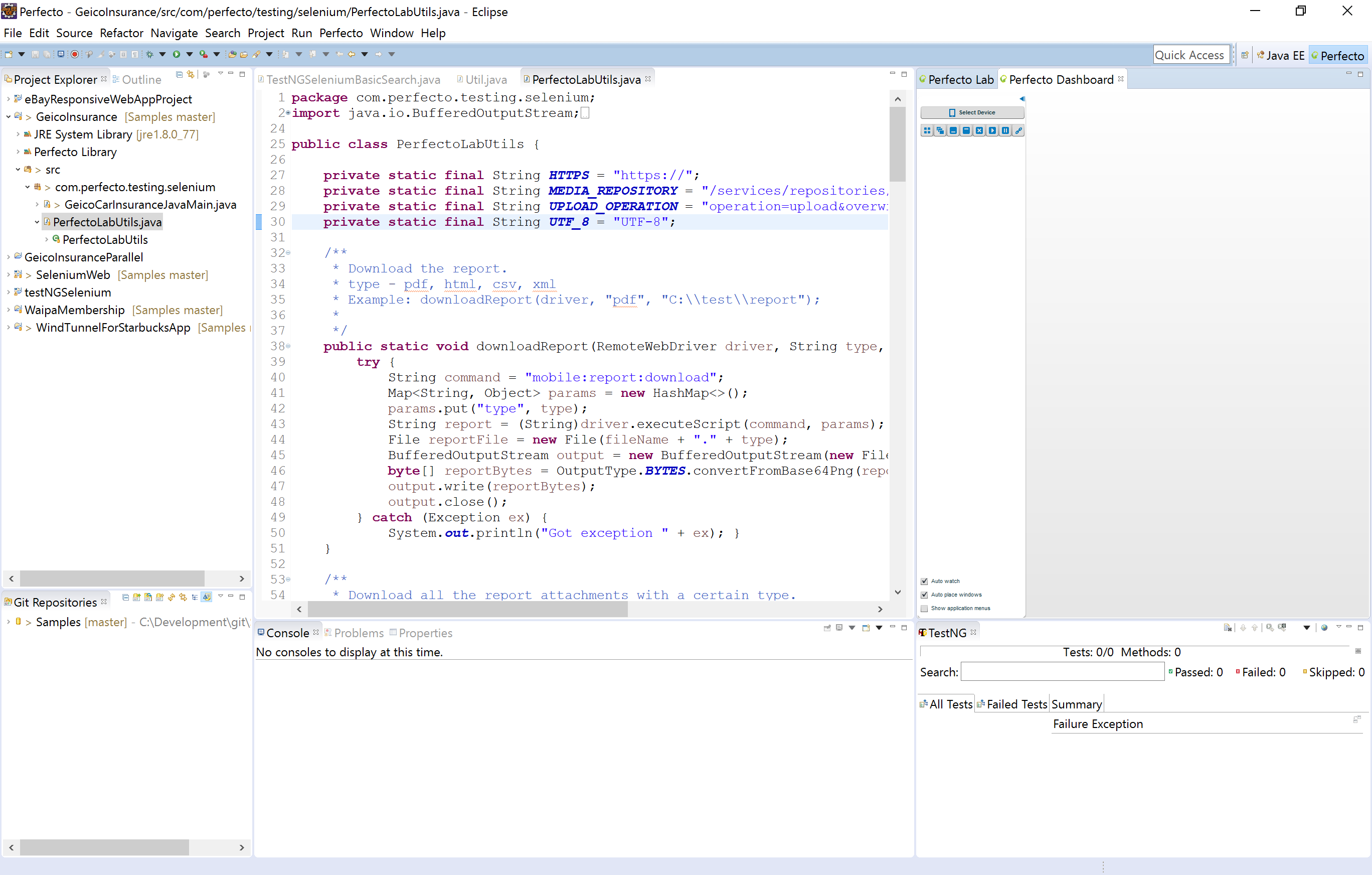Save the current file using the toolbar icon
Screen dimensions: 1372x875
(x=34, y=54)
